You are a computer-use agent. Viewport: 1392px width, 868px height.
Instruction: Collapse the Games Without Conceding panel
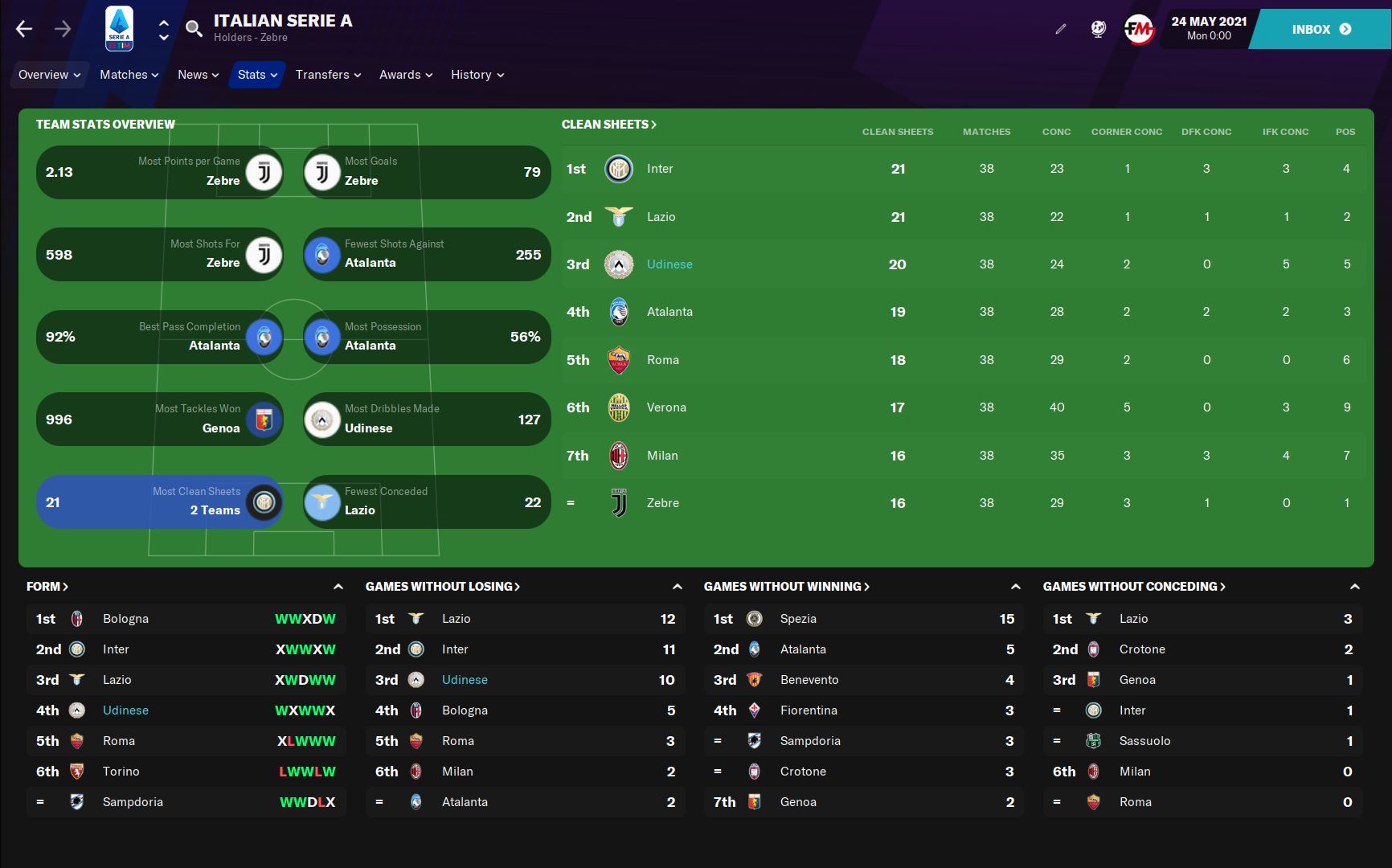[1355, 587]
